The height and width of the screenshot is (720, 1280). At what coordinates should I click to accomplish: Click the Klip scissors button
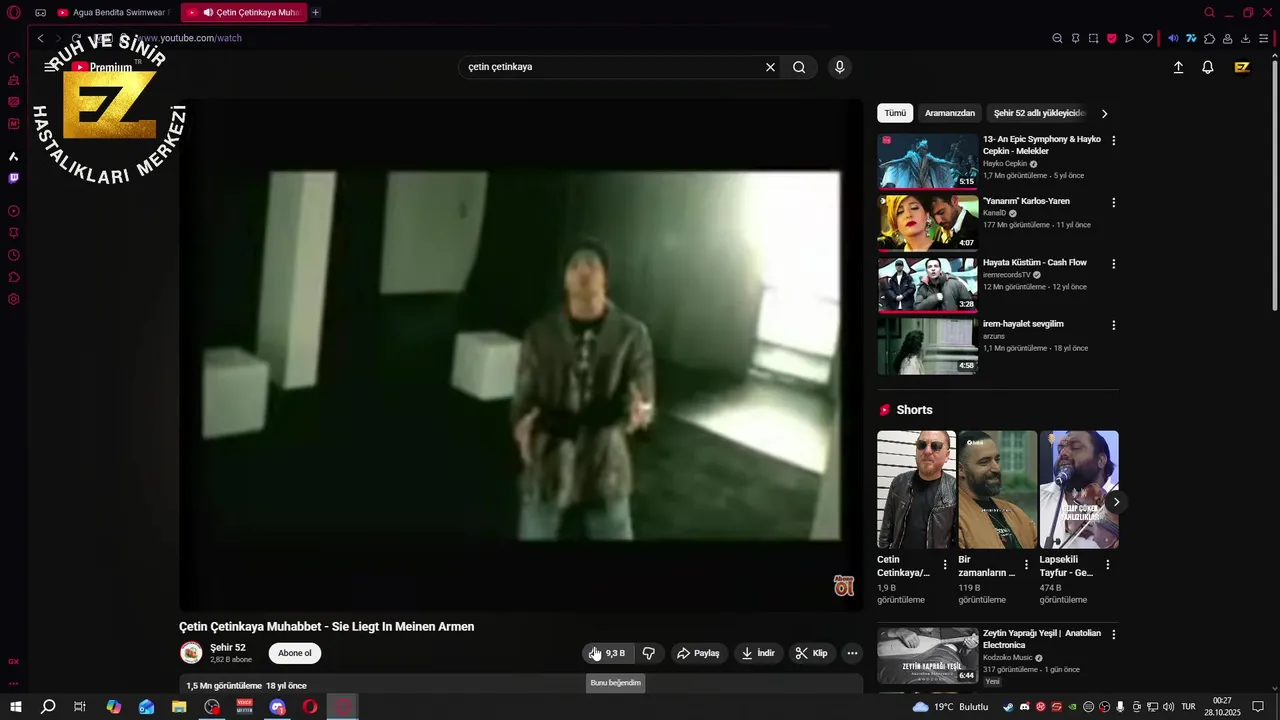(811, 653)
